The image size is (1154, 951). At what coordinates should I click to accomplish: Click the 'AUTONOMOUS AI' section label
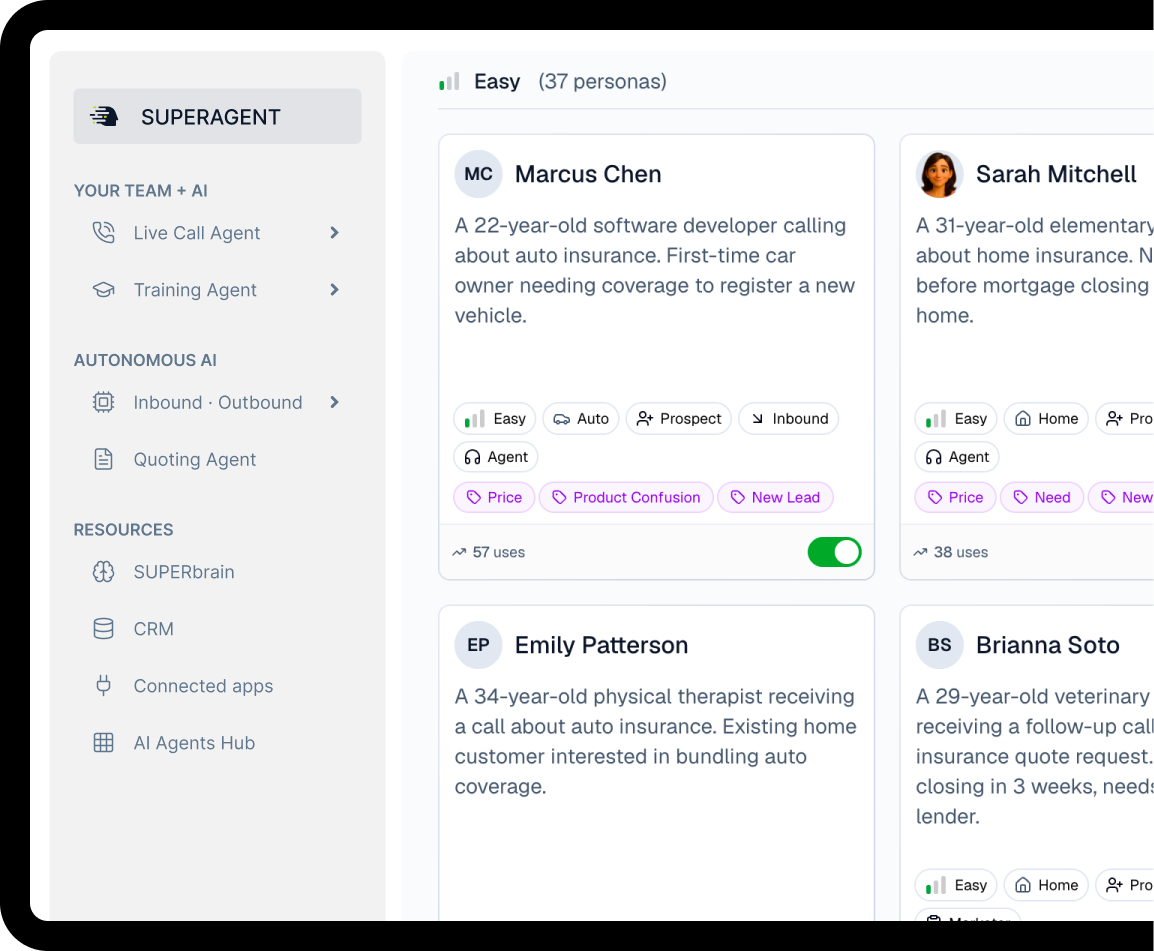point(145,360)
